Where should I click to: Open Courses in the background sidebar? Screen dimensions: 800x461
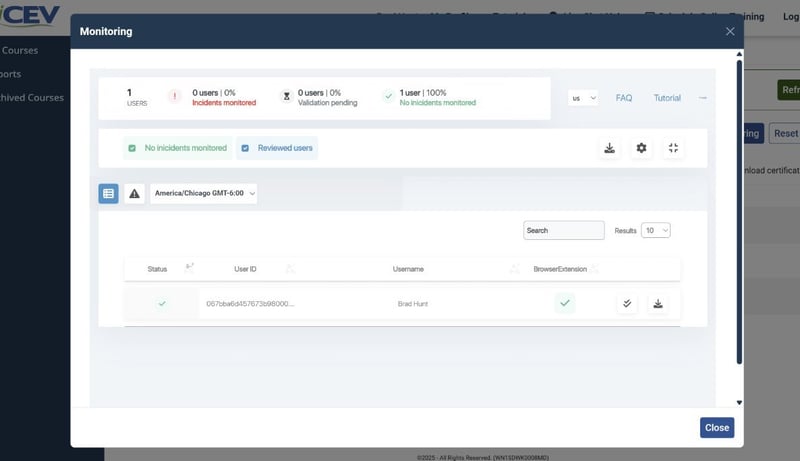20,50
